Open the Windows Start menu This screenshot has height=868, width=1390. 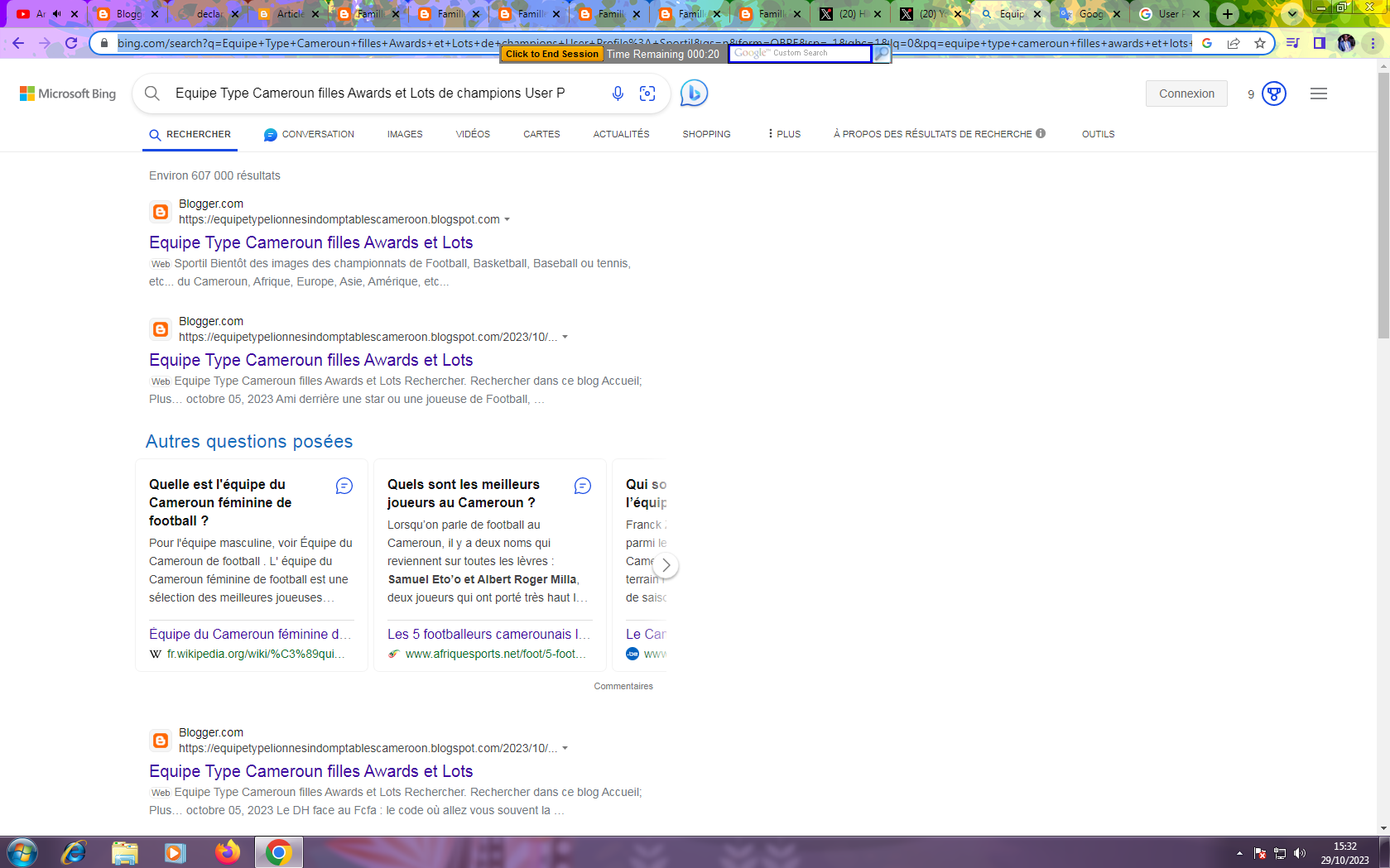click(22, 852)
